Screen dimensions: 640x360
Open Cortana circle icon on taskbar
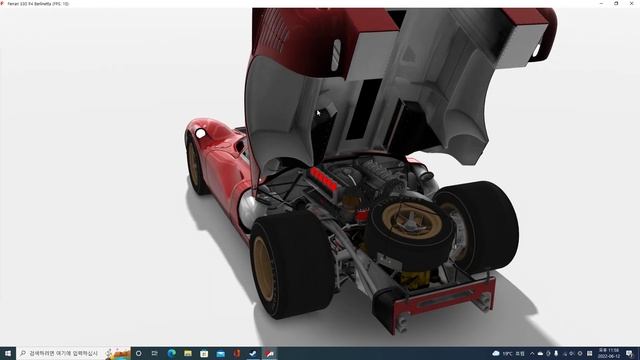139,353
